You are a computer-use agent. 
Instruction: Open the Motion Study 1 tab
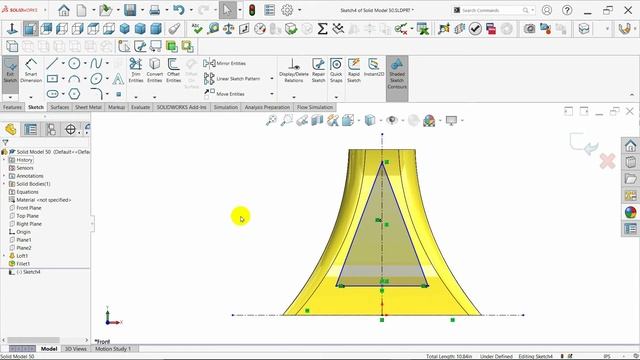tap(113, 349)
